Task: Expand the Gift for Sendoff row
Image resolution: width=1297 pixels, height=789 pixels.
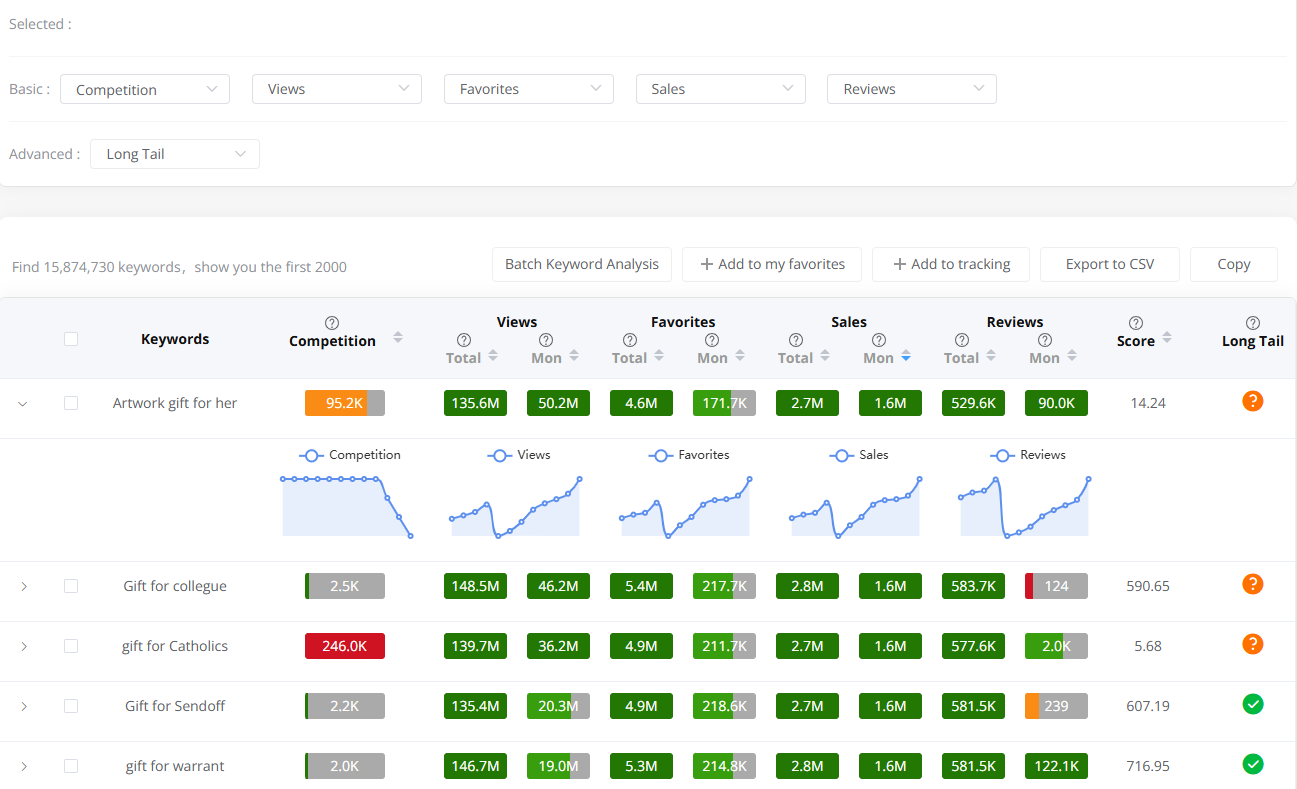Action: pyautogui.click(x=24, y=706)
